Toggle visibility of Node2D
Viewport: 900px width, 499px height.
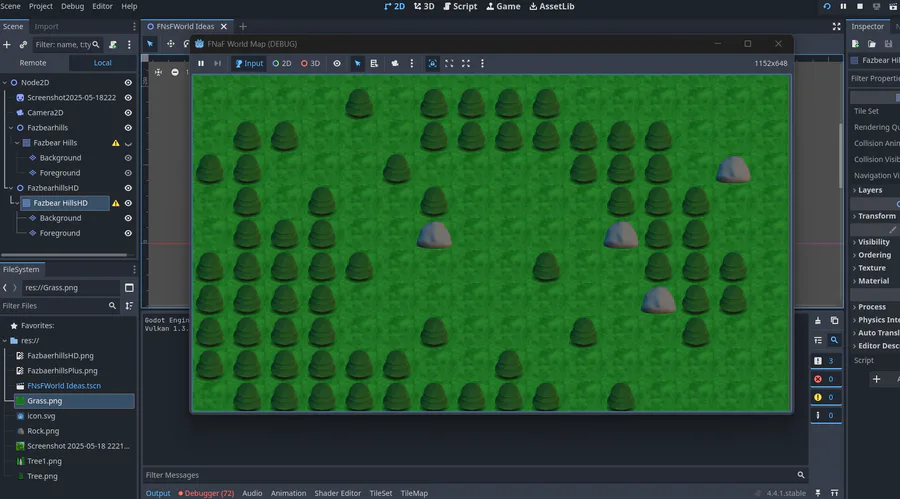point(128,83)
